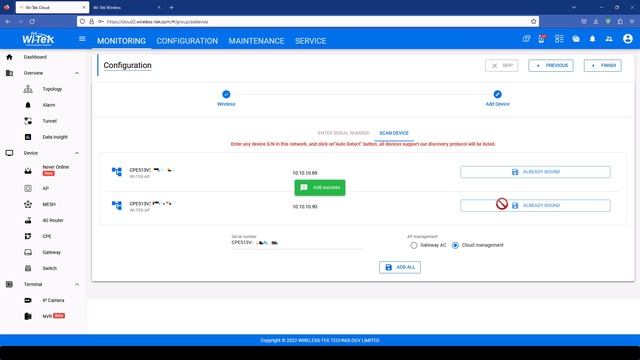The width and height of the screenshot is (640, 360).
Task: Reload the browser page
Action: [x=32, y=21]
